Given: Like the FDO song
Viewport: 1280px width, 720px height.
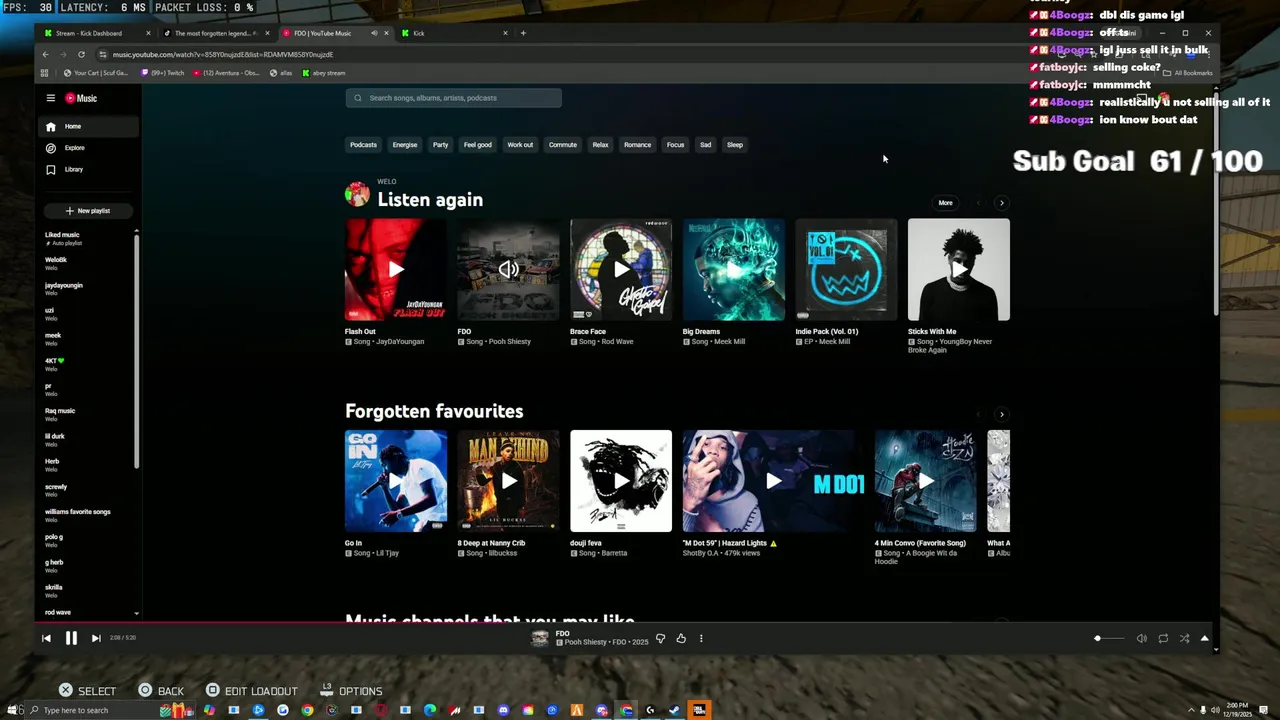Looking at the screenshot, I should 681,638.
